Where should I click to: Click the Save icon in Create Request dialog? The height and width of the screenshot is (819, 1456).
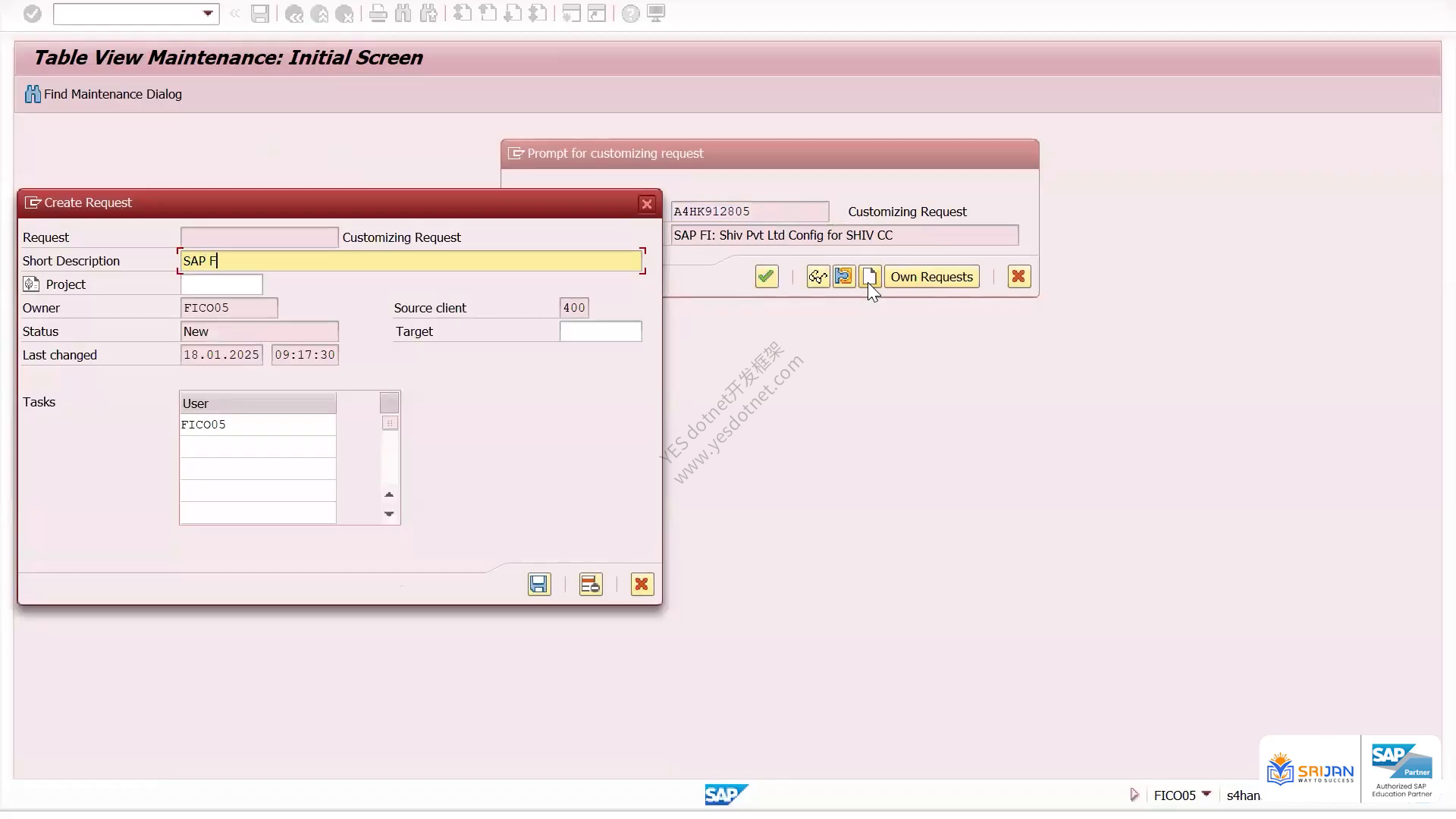point(539,584)
